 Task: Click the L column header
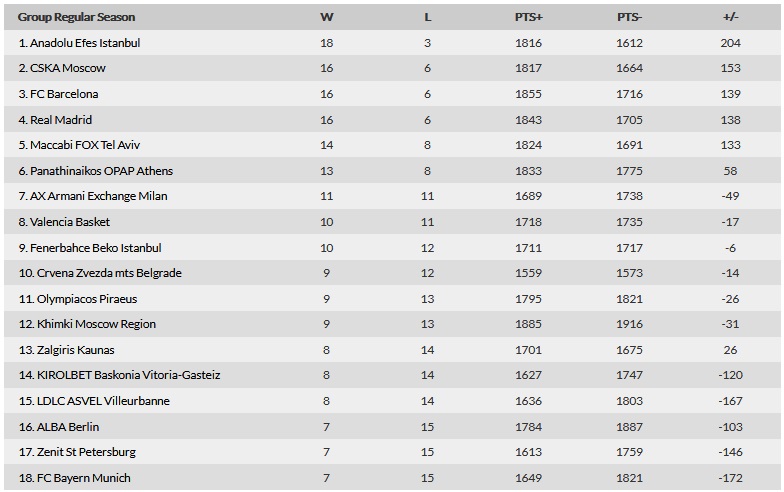pyautogui.click(x=428, y=17)
